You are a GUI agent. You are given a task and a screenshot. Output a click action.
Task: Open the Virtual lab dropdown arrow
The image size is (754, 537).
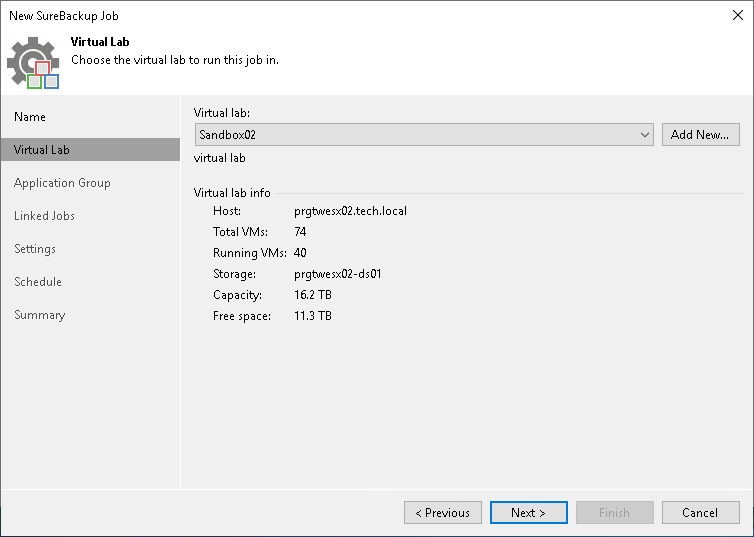click(645, 135)
